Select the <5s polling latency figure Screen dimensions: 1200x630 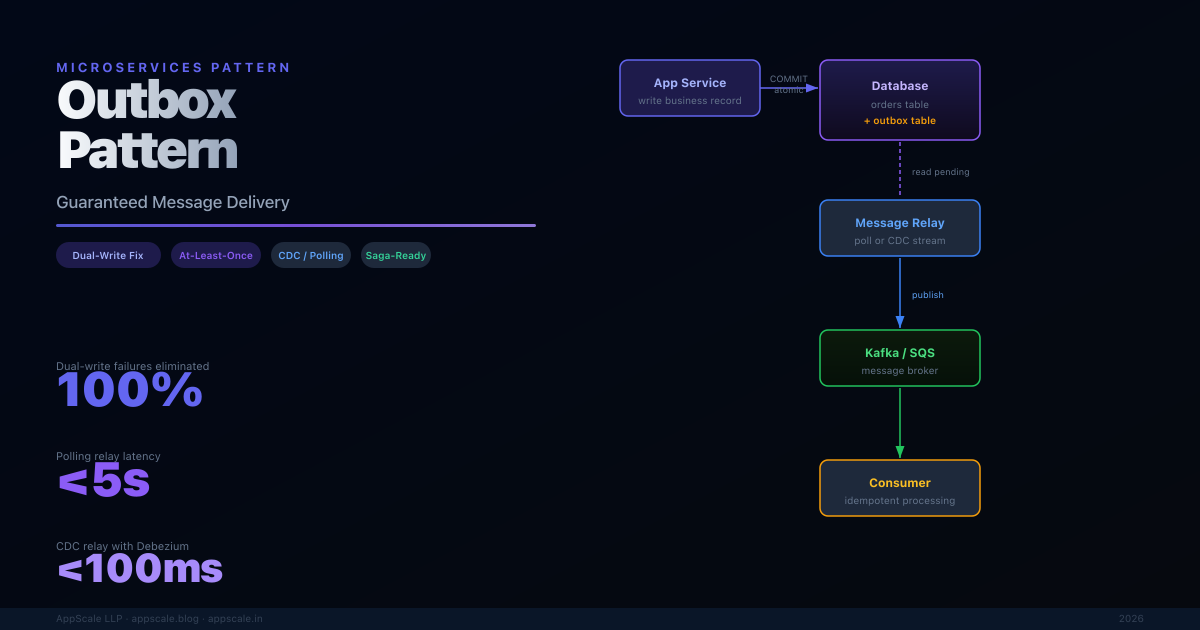104,482
